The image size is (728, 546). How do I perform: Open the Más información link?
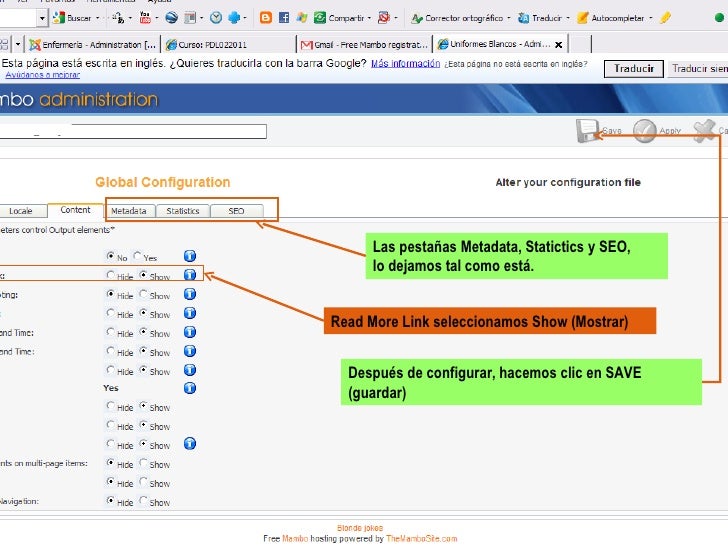pyautogui.click(x=405, y=64)
